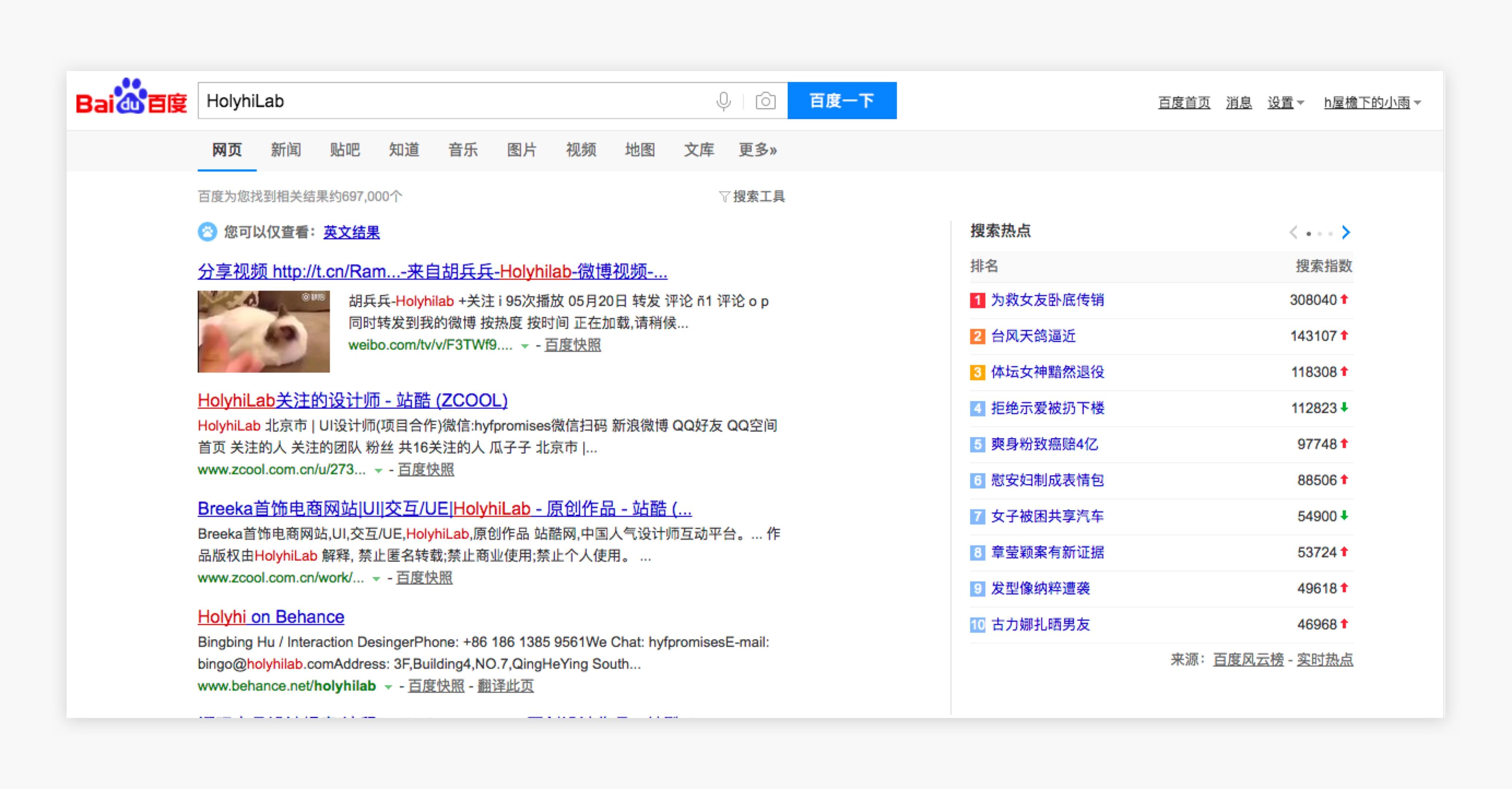This screenshot has width=1512, height=789.
Task: Switch to the 图片 tab
Action: [x=522, y=150]
